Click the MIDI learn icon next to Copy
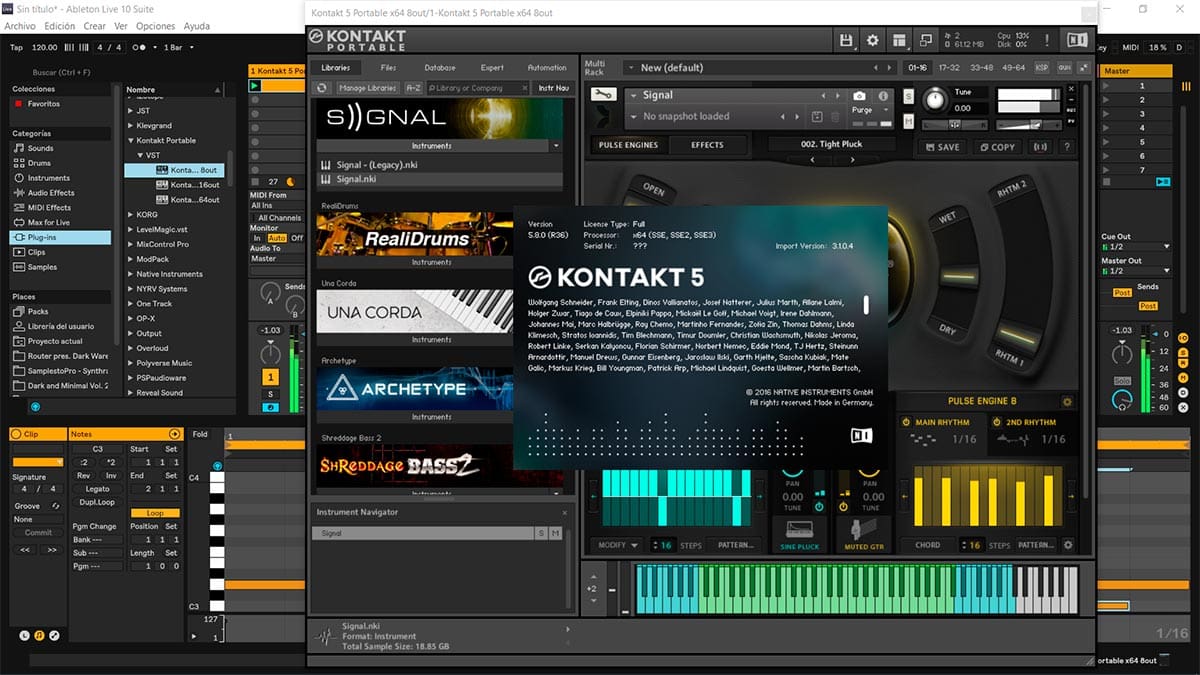The height and width of the screenshot is (675, 1200). pyautogui.click(x=1041, y=147)
